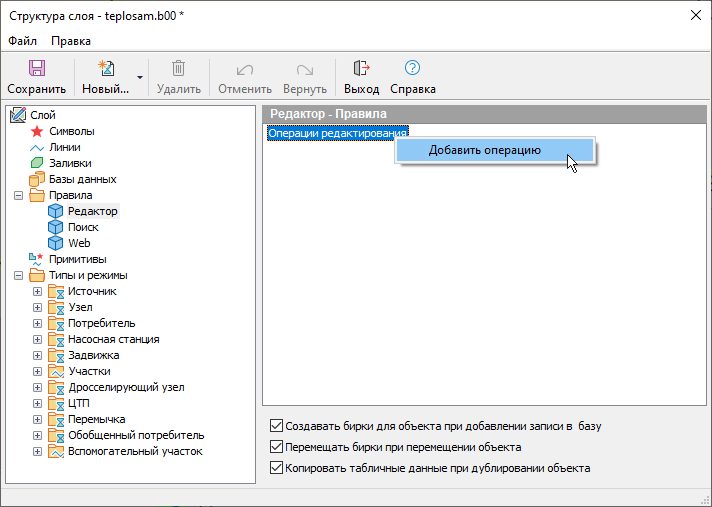
Task: Click the Новый (New) toolbar icon
Action: [x=105, y=69]
